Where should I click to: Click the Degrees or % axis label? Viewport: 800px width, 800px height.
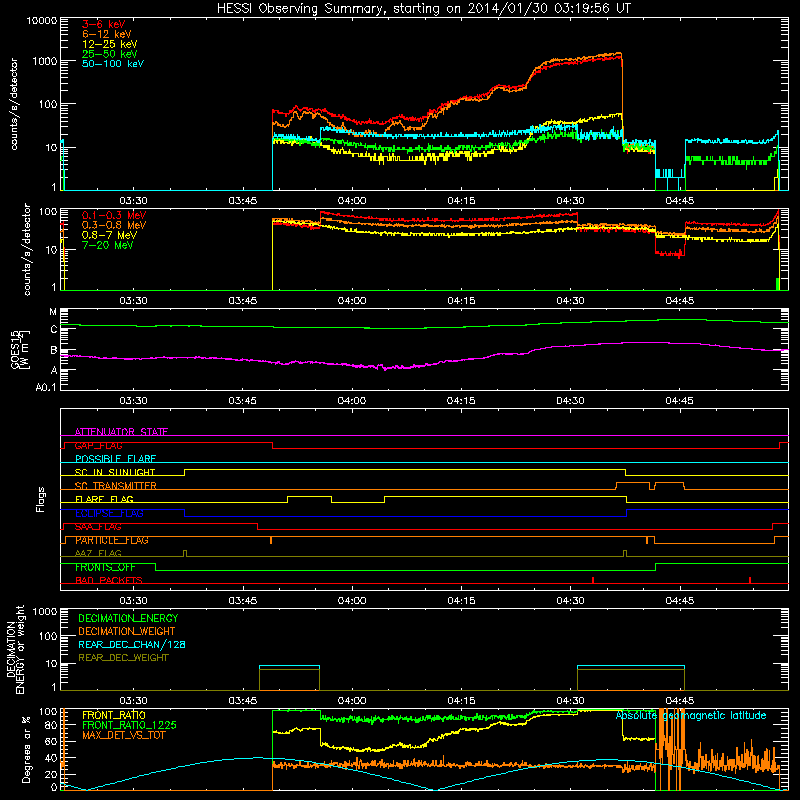26,749
